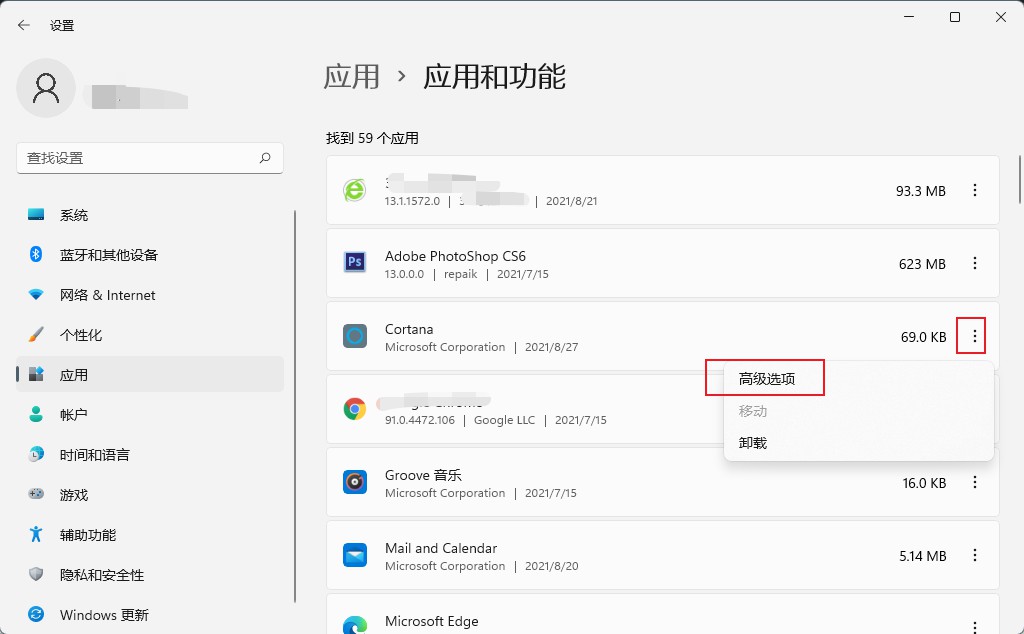Click the search magnifier icon
1024x634 pixels.
(x=265, y=158)
